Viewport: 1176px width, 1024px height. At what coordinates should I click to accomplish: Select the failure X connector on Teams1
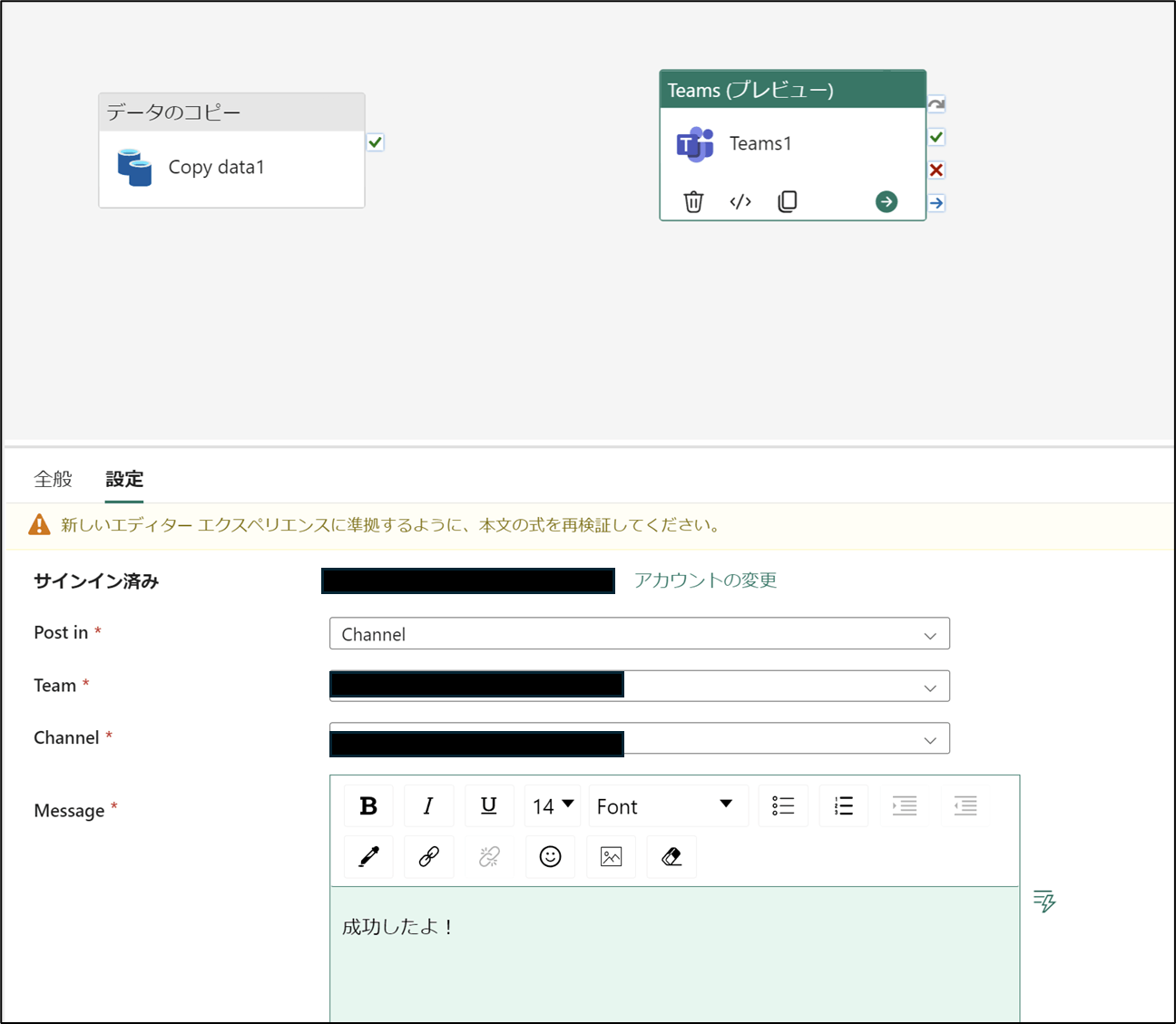pyautogui.click(x=936, y=170)
